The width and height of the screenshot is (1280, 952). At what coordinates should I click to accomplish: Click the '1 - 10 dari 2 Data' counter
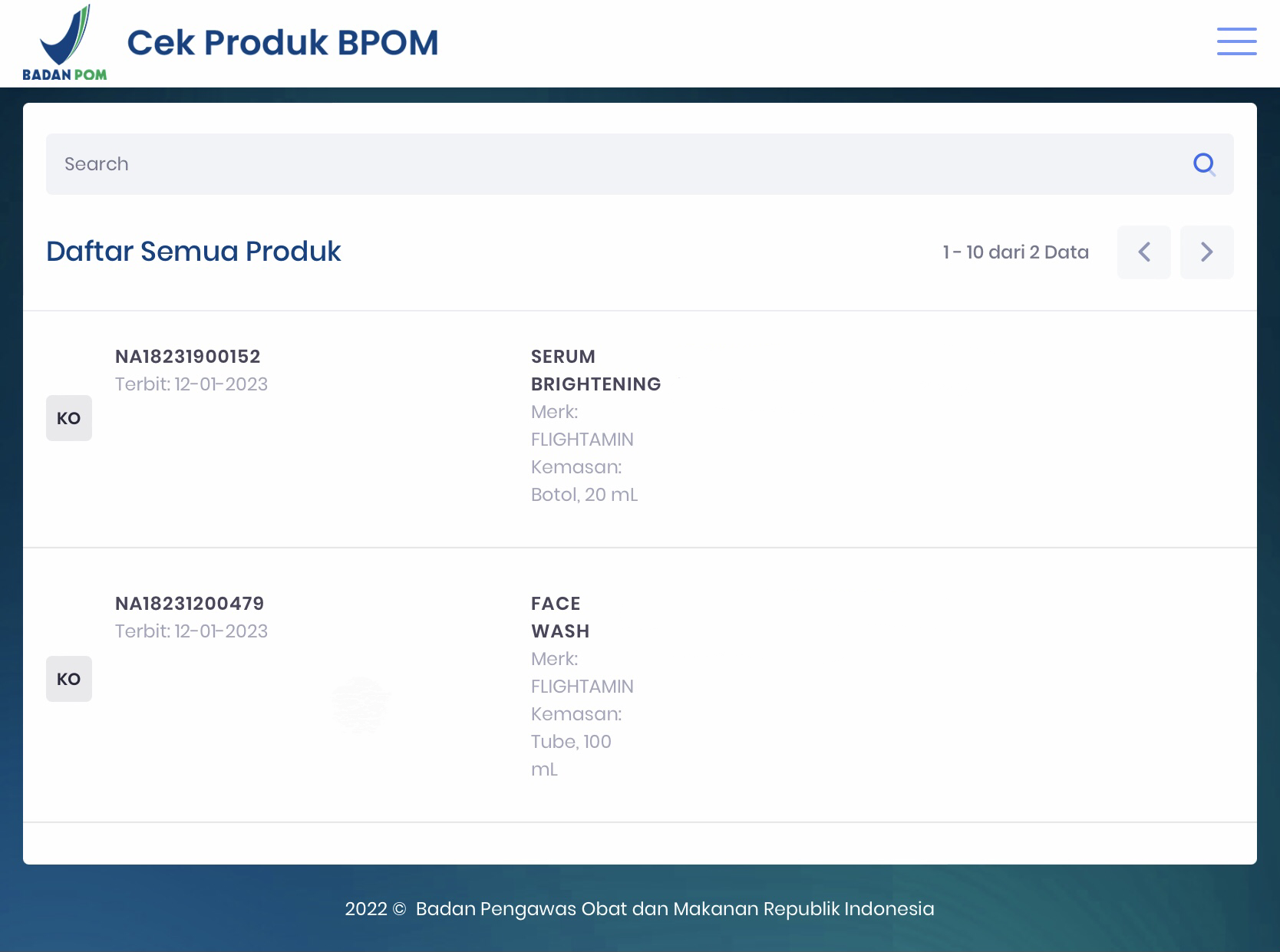point(1015,252)
